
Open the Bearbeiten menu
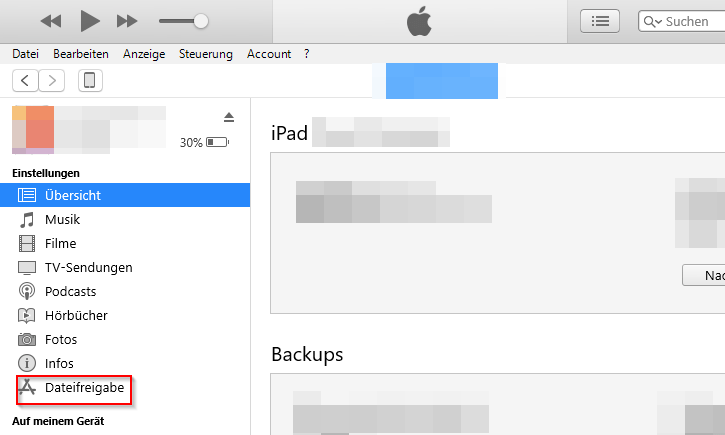(81, 54)
